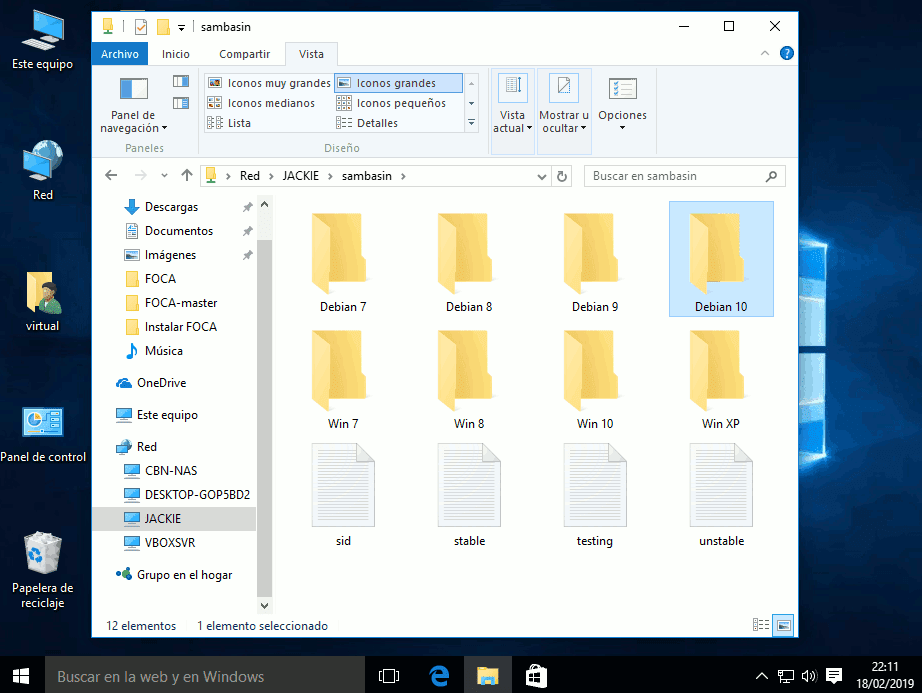Switch to the Compartir tab
922x693 pixels.
245,54
